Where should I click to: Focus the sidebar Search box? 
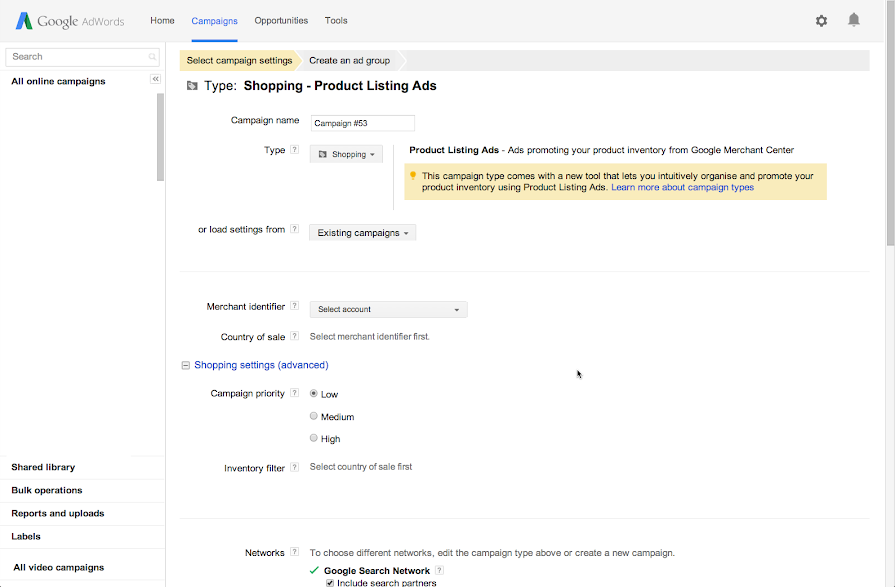(x=82, y=57)
